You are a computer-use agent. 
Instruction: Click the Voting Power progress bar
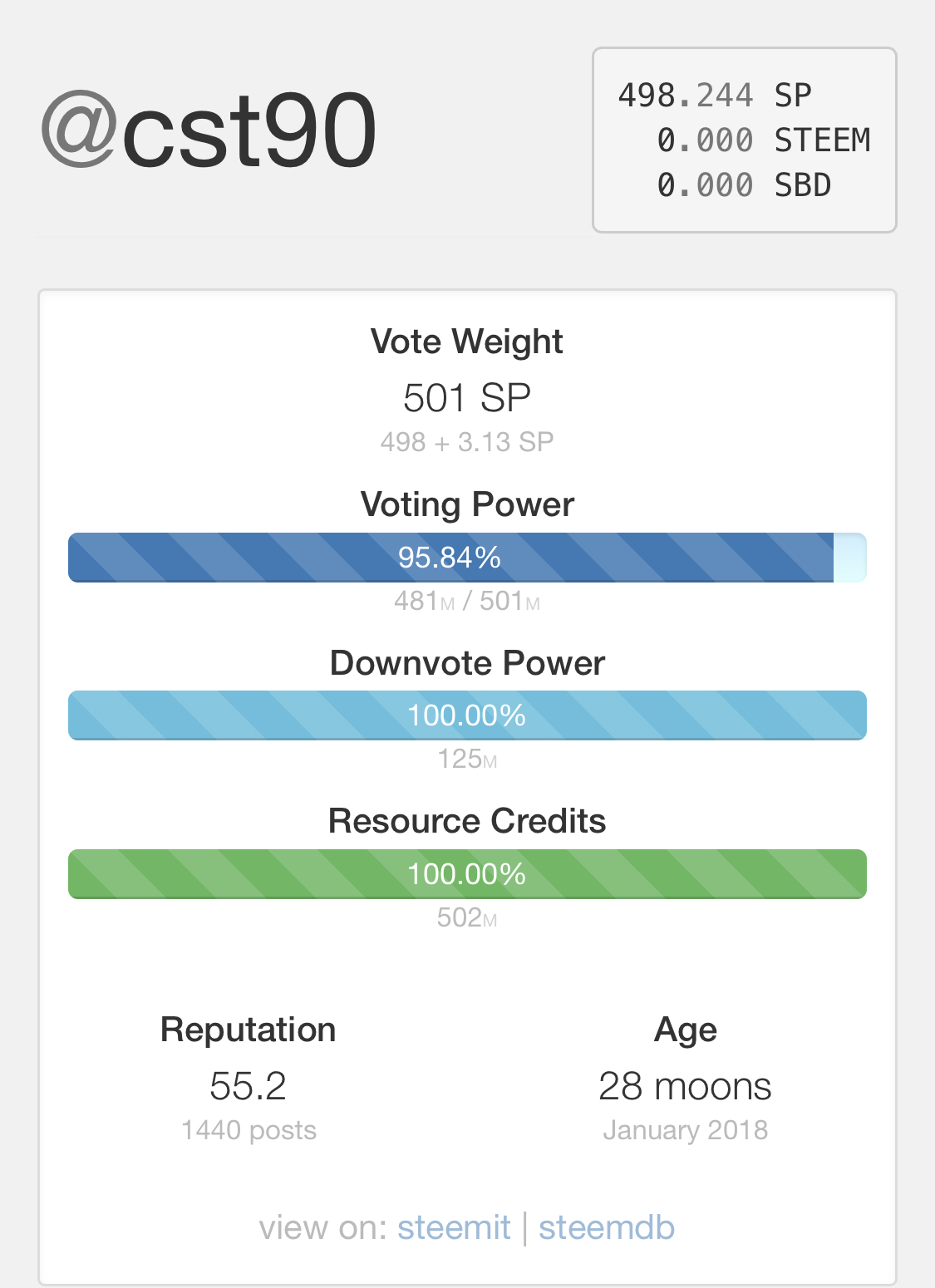(467, 558)
